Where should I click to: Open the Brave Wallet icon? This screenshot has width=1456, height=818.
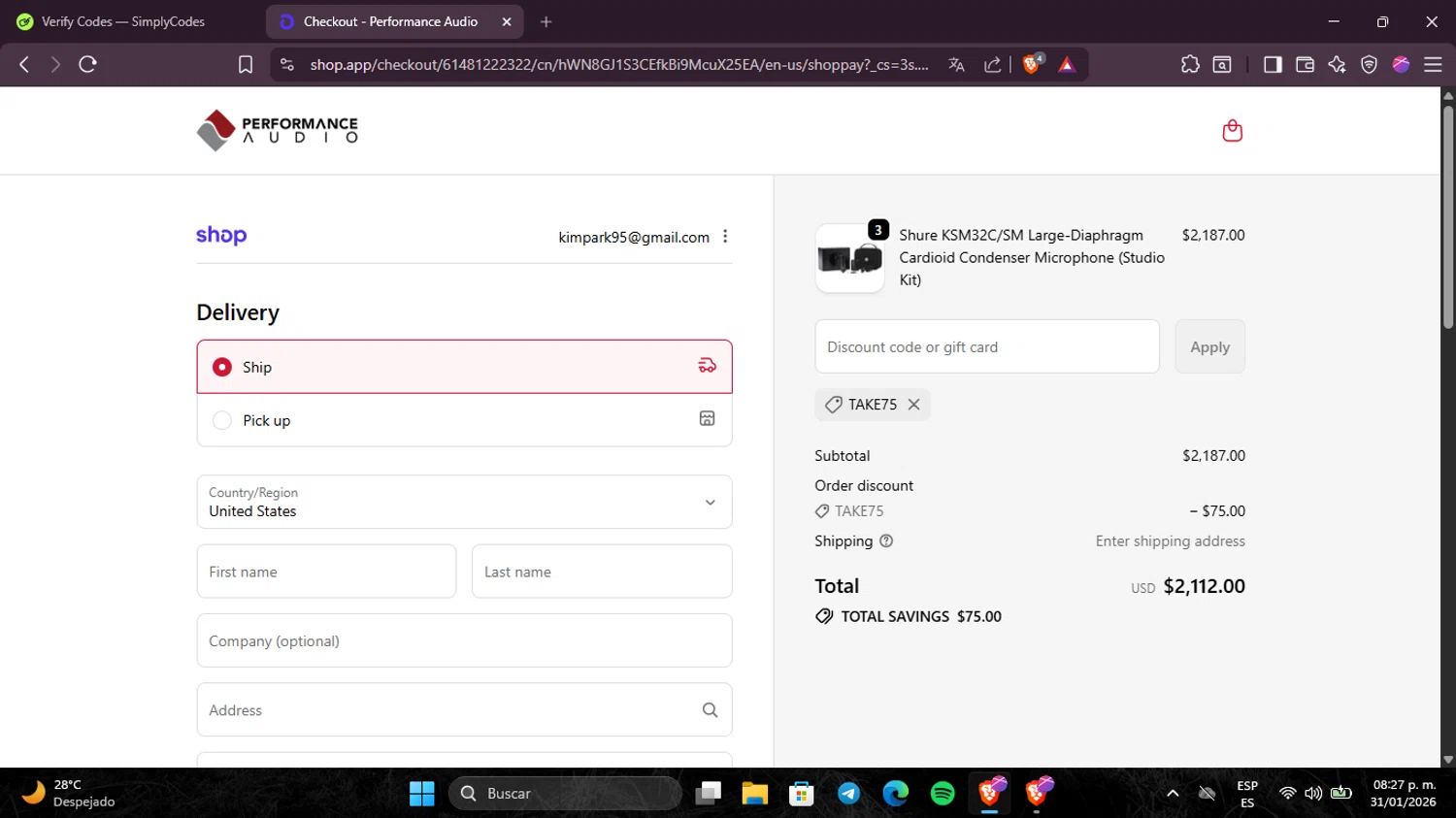[1305, 64]
